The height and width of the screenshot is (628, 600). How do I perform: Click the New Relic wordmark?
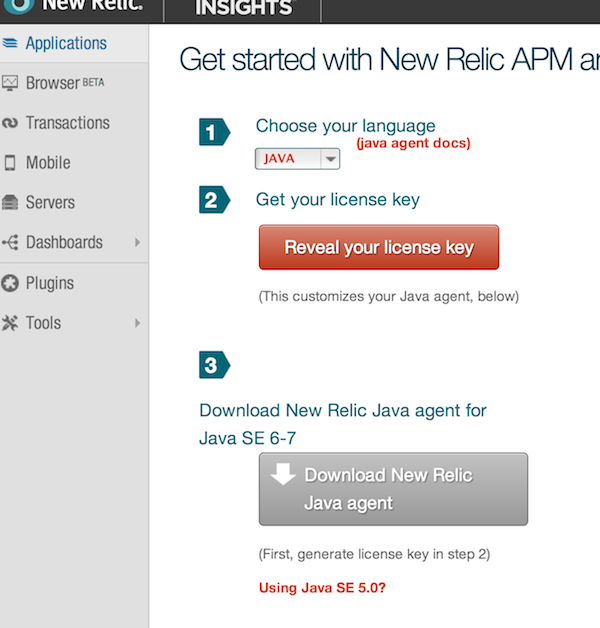click(x=92, y=5)
